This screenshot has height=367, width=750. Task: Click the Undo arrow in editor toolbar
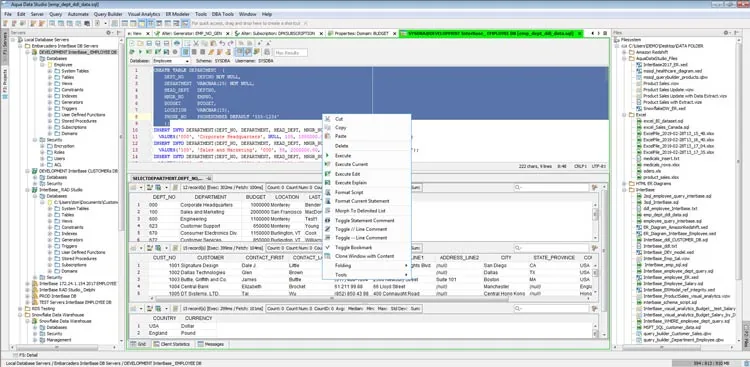click(221, 44)
